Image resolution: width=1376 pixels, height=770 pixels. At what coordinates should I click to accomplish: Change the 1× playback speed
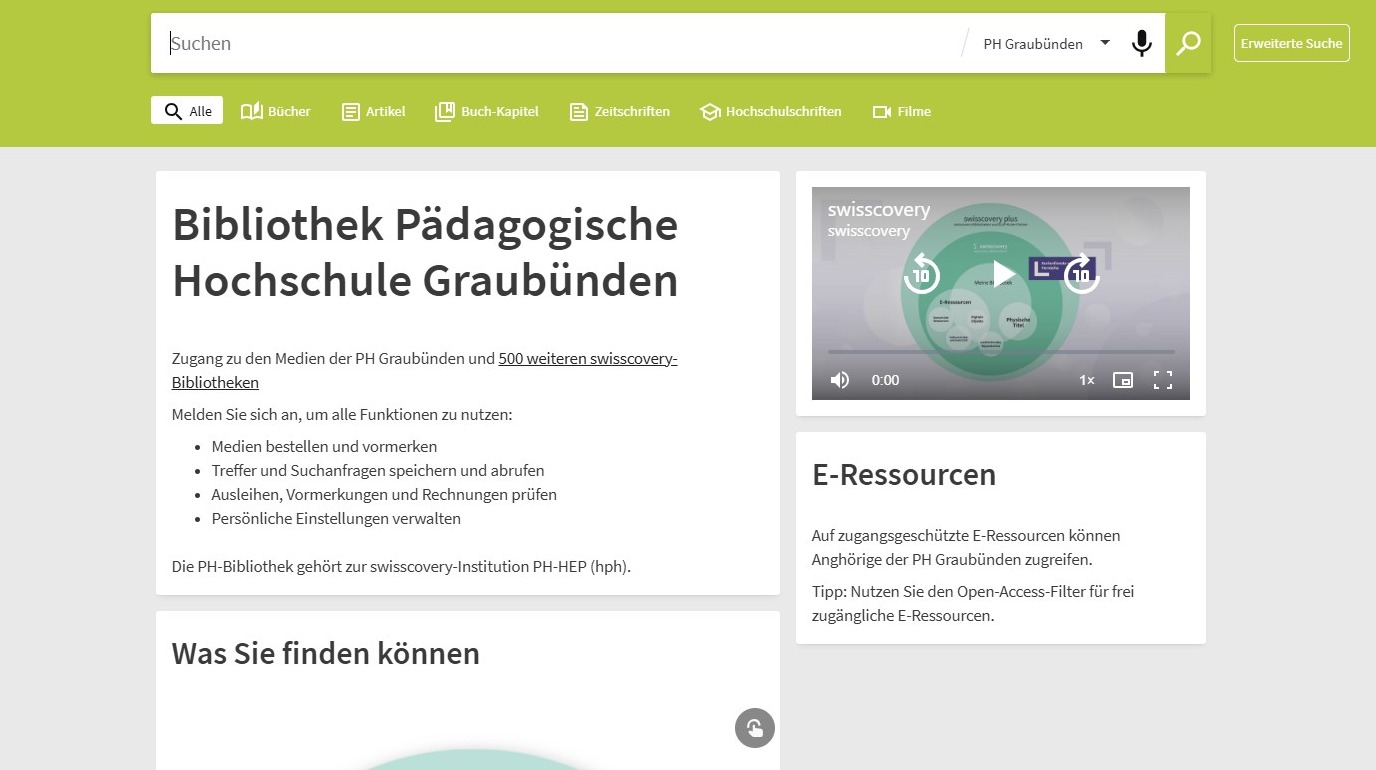1087,380
